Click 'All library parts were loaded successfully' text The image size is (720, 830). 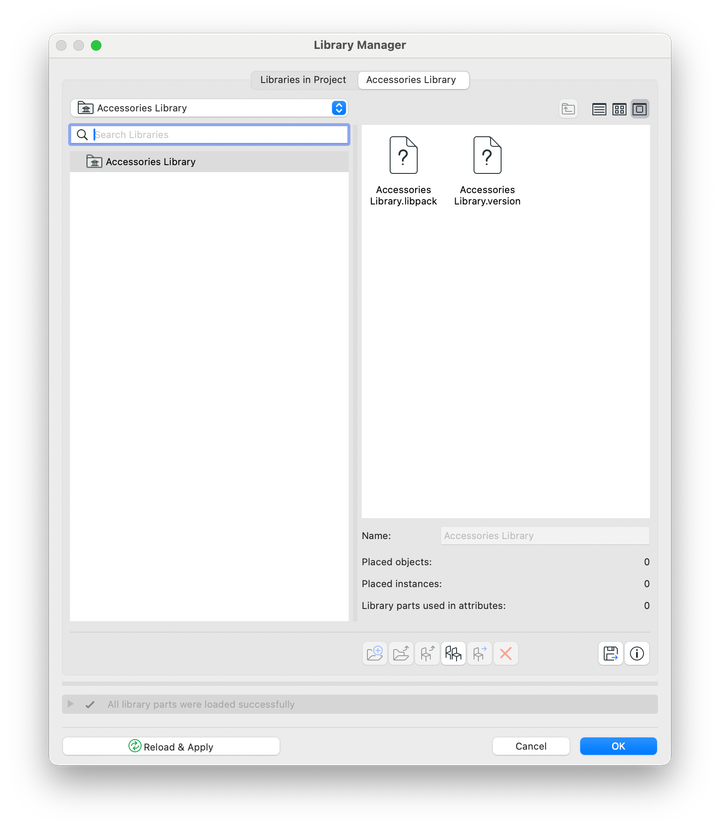[x=201, y=705]
